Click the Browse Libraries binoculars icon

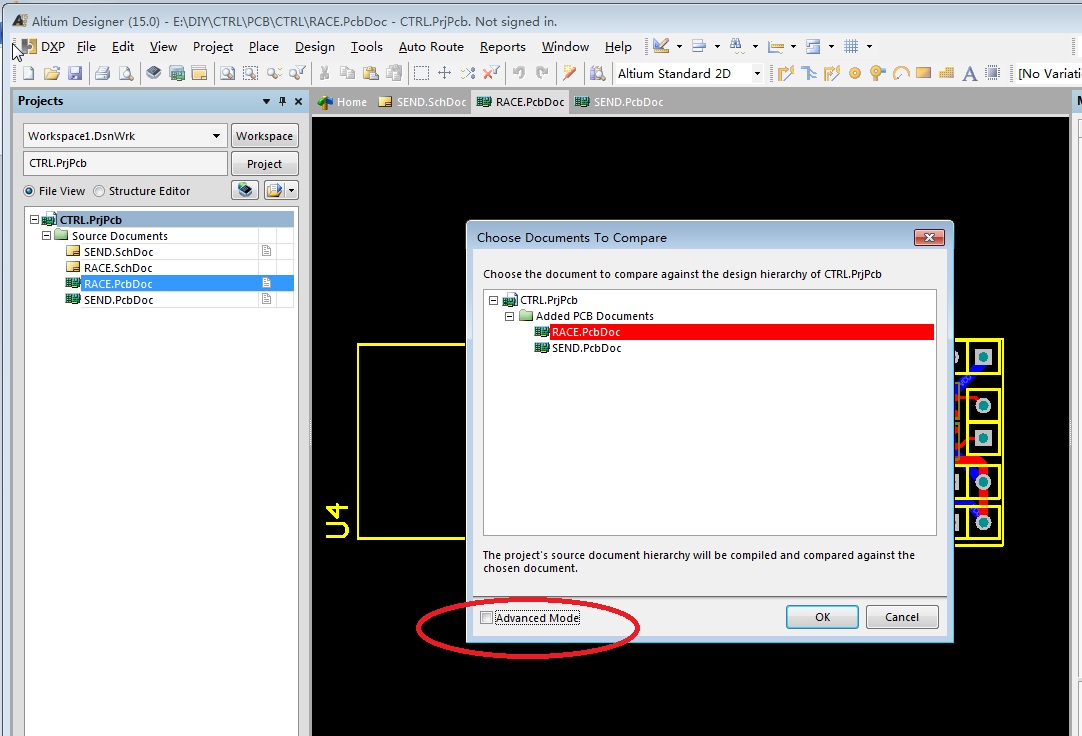[598, 73]
